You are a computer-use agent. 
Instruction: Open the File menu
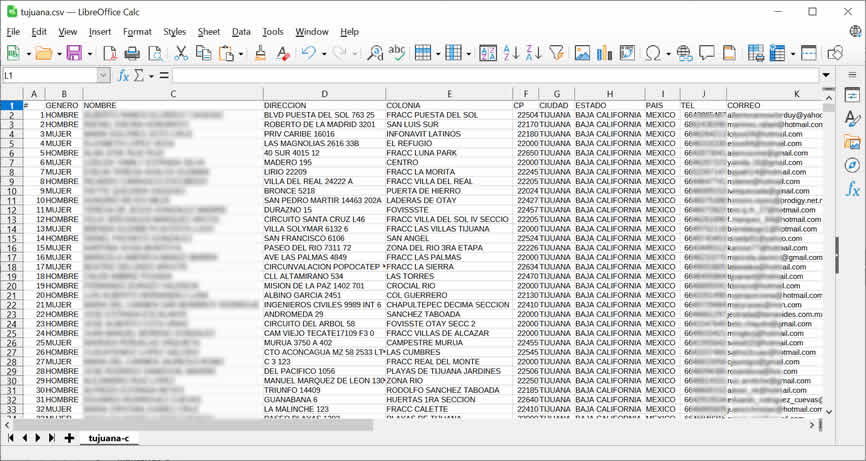[13, 32]
